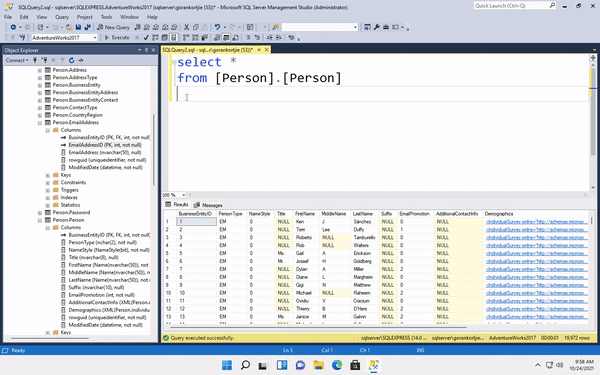Screen dimensions: 600x375
Task: Click the Cut scissors icon
Action: (x=186, y=27)
